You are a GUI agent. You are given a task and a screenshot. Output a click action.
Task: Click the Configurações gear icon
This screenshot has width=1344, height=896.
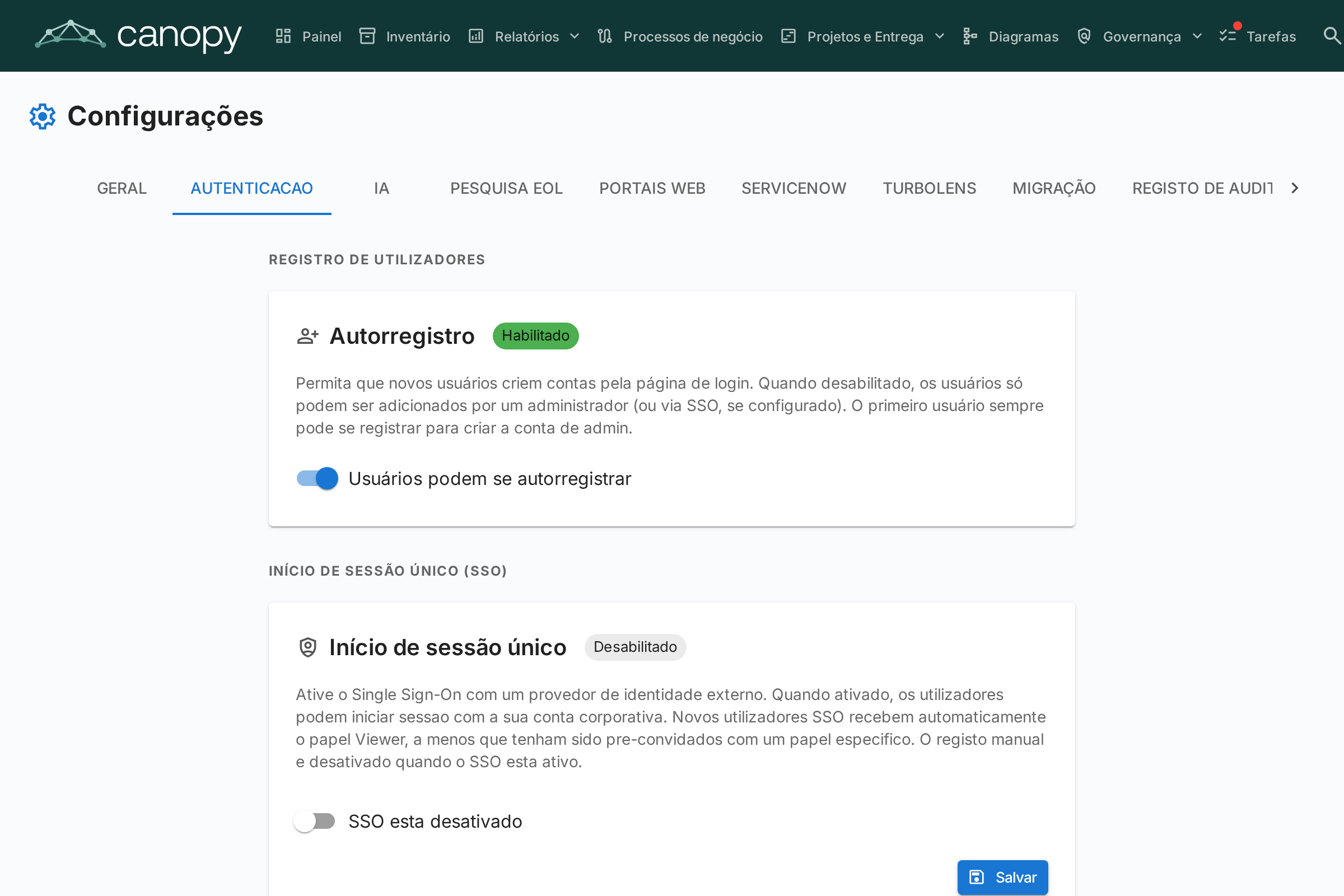[x=43, y=116]
